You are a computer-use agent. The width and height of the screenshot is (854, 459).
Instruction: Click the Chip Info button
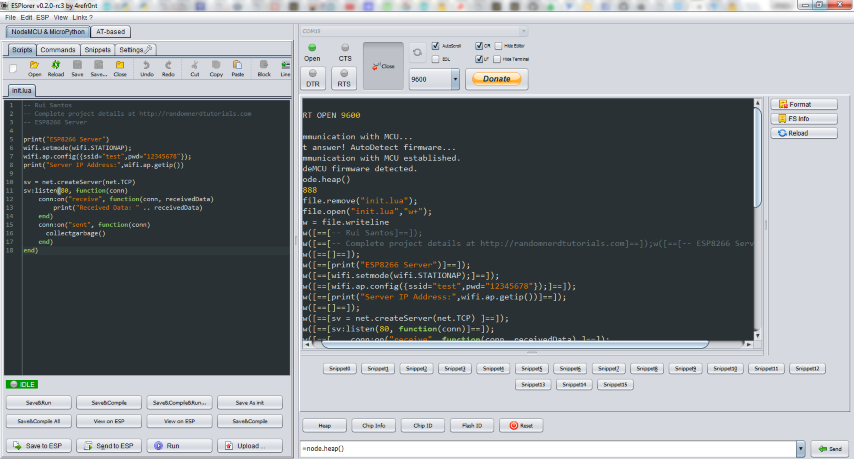(374, 425)
